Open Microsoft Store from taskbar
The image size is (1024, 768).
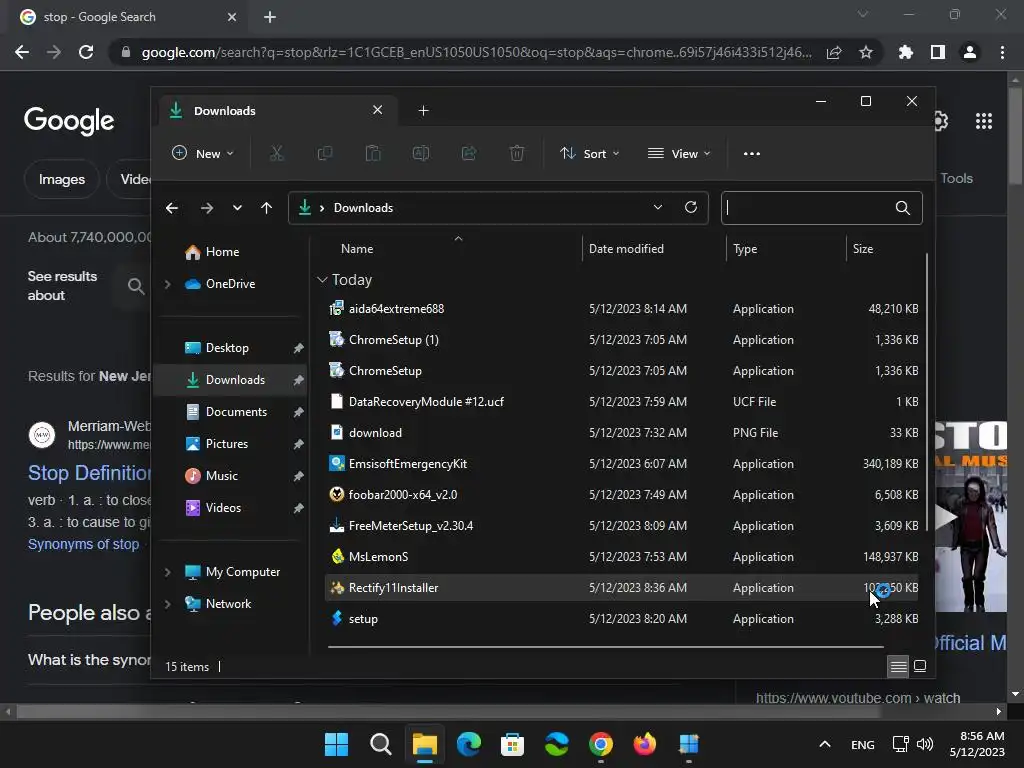tap(513, 744)
